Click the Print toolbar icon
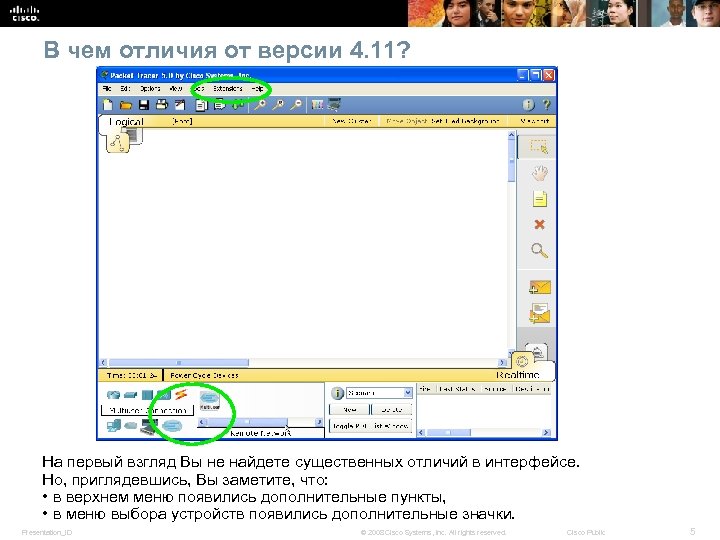 [x=162, y=105]
